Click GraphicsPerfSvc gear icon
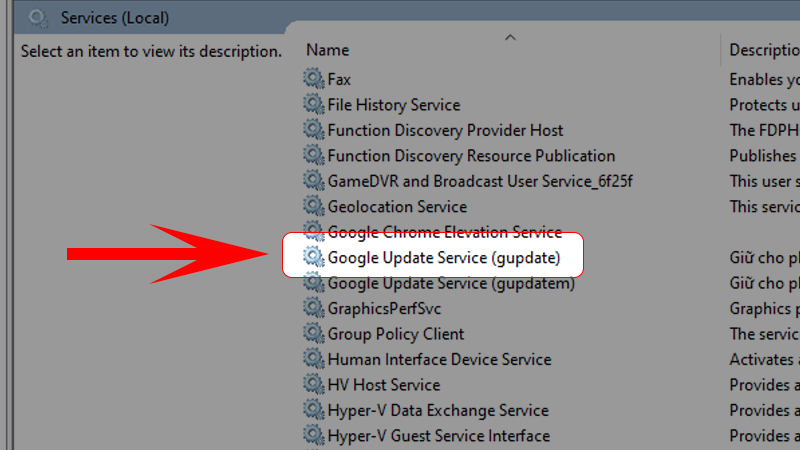800x450 pixels. (x=314, y=309)
